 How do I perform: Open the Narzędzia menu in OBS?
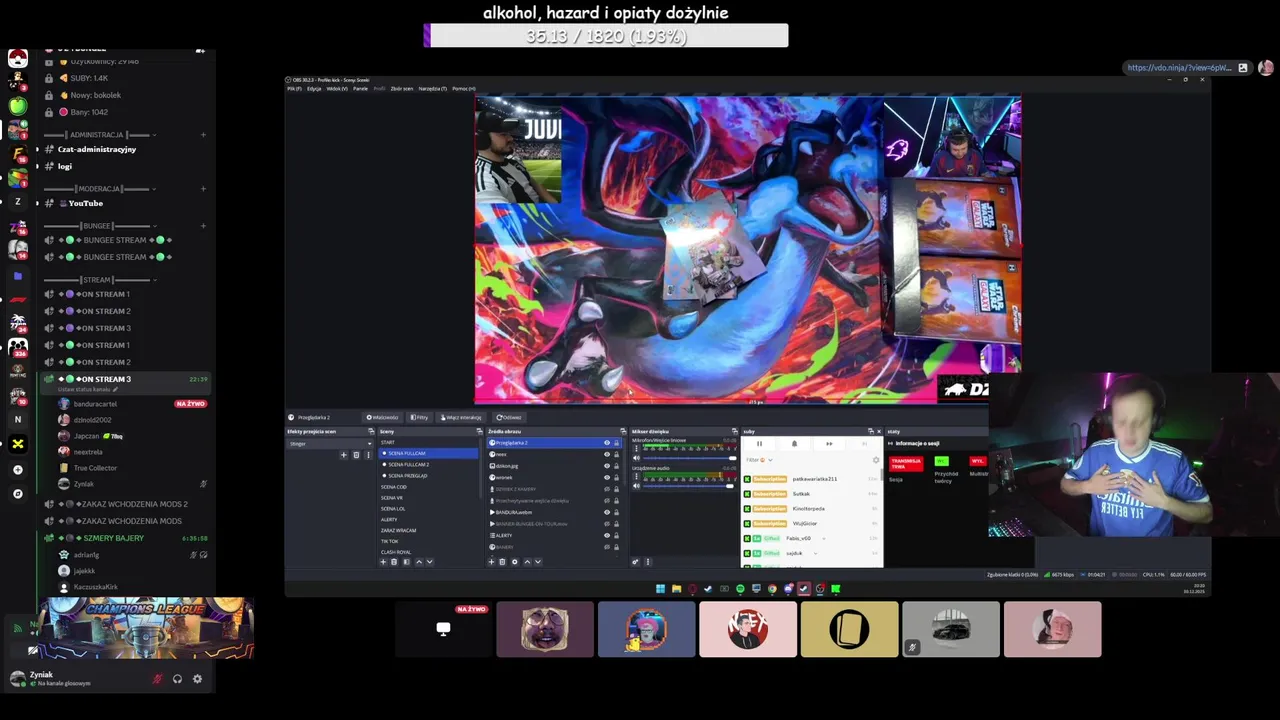pyautogui.click(x=433, y=88)
